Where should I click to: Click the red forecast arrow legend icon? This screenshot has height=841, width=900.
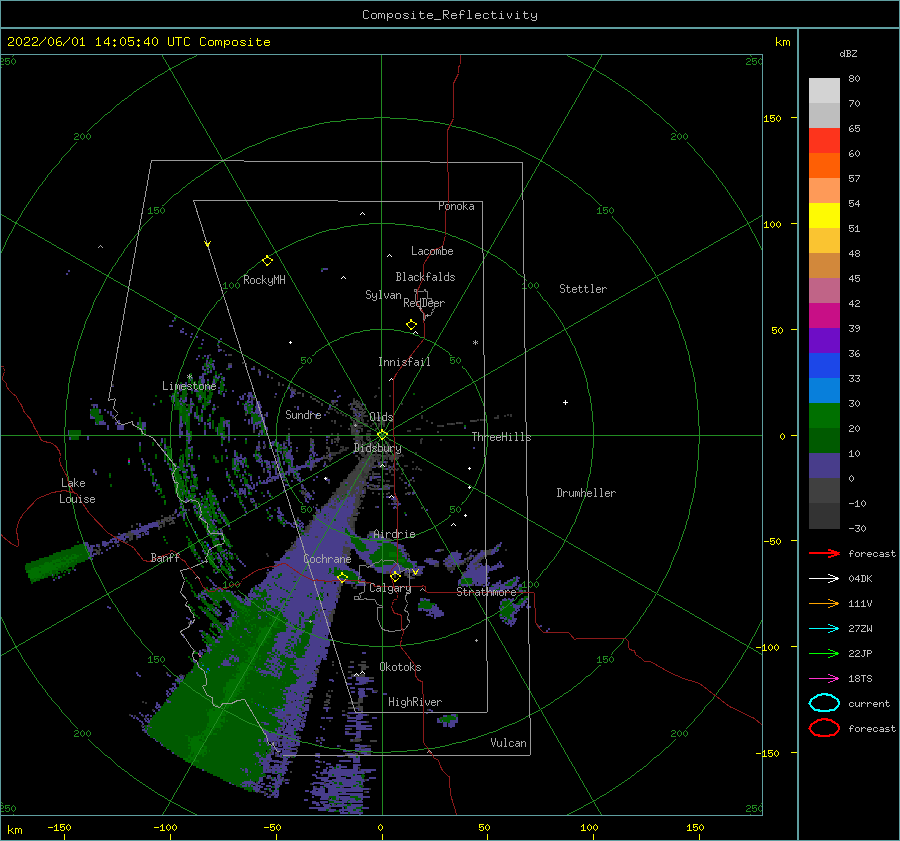pyautogui.click(x=824, y=553)
